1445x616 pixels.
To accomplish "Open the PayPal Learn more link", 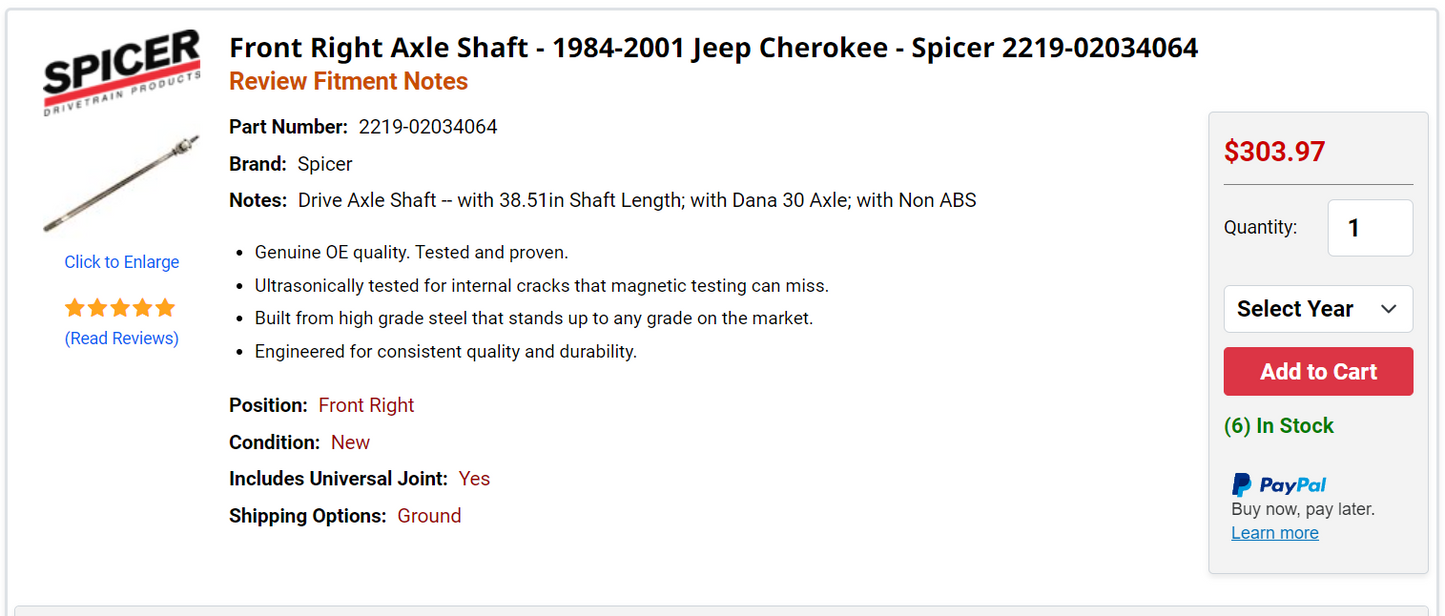I will pos(1274,532).
